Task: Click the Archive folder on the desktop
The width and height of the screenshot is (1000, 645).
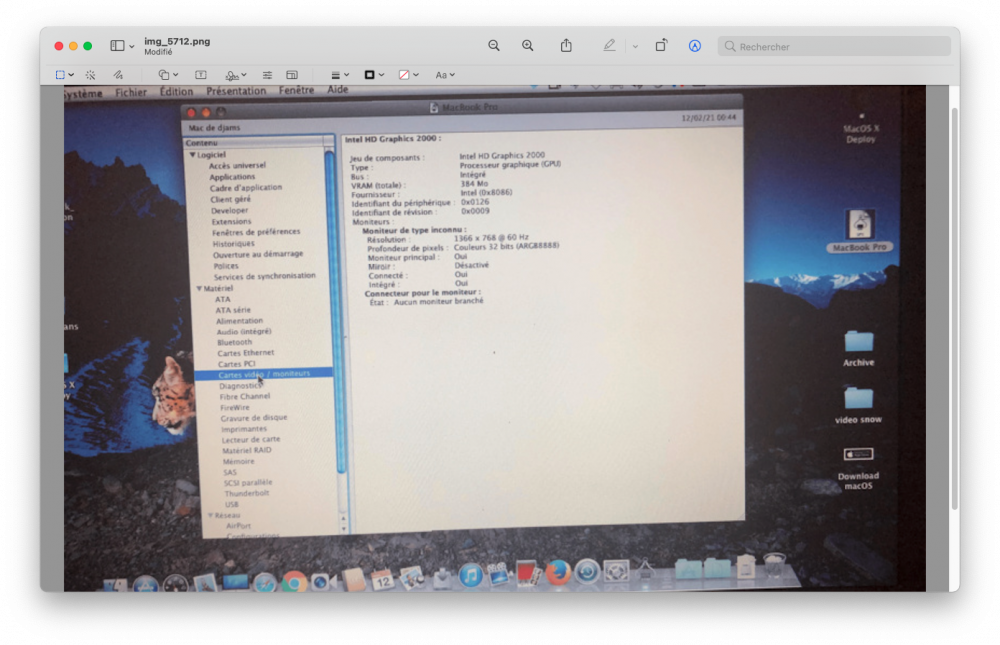Action: click(x=858, y=341)
